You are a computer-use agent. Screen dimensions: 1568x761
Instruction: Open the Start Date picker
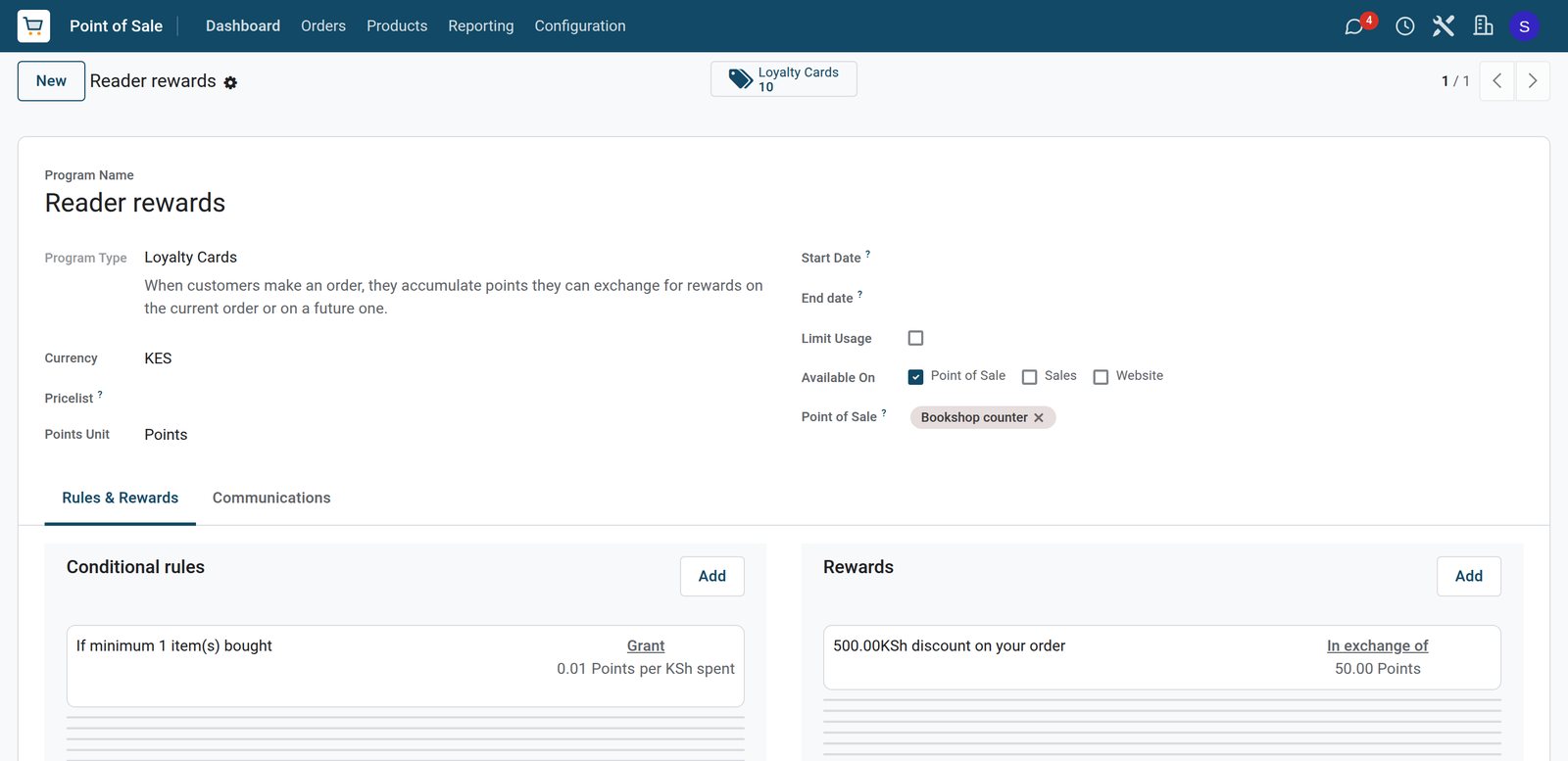(1215, 258)
